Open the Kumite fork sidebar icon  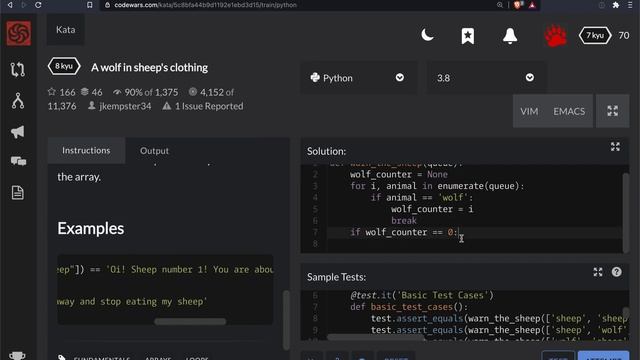(18, 101)
